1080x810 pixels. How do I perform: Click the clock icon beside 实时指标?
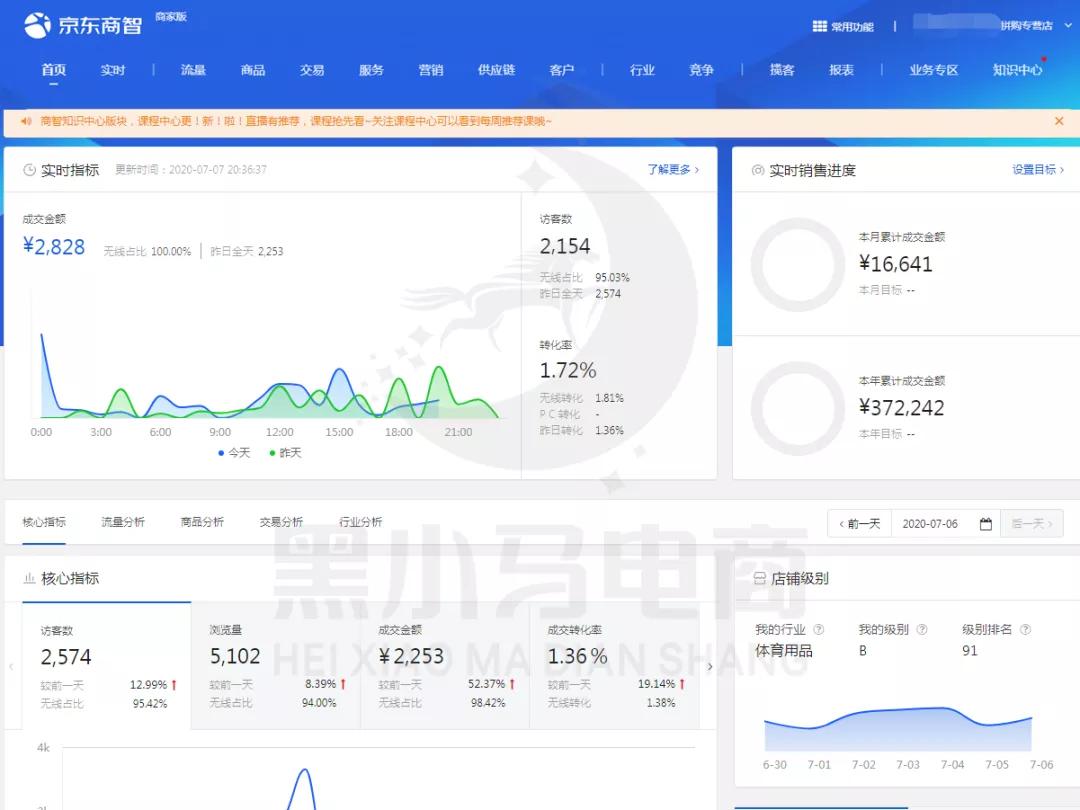pos(28,170)
